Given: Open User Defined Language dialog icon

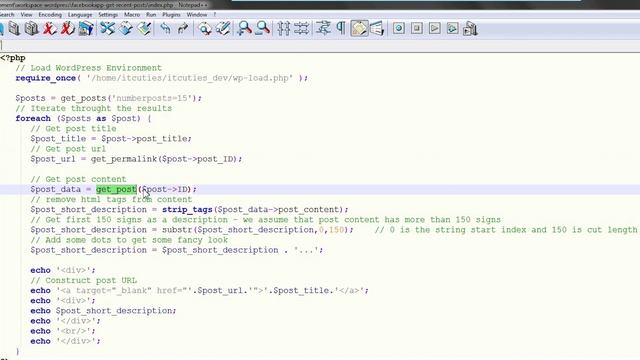Looking at the screenshot, I should (x=377, y=29).
